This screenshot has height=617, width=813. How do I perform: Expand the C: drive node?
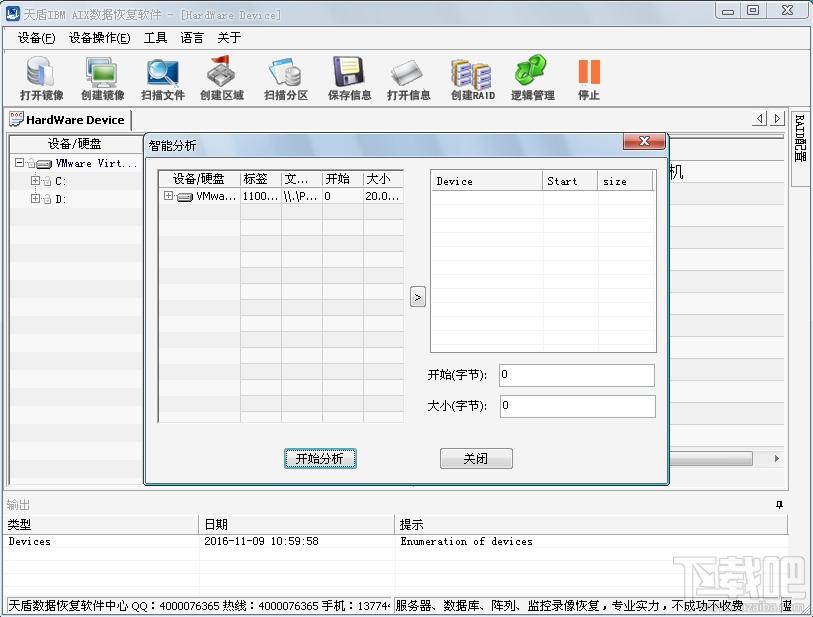(35, 180)
